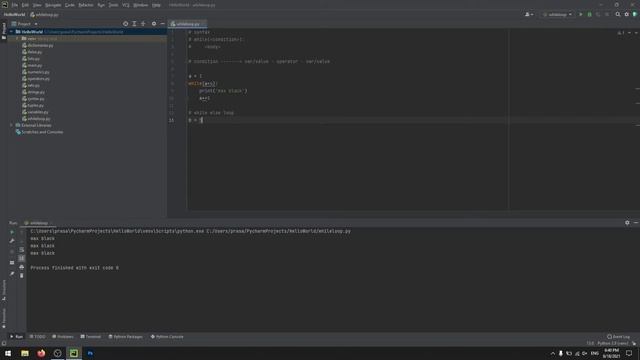Toggle the Project tool window sidebar button

[4, 31]
